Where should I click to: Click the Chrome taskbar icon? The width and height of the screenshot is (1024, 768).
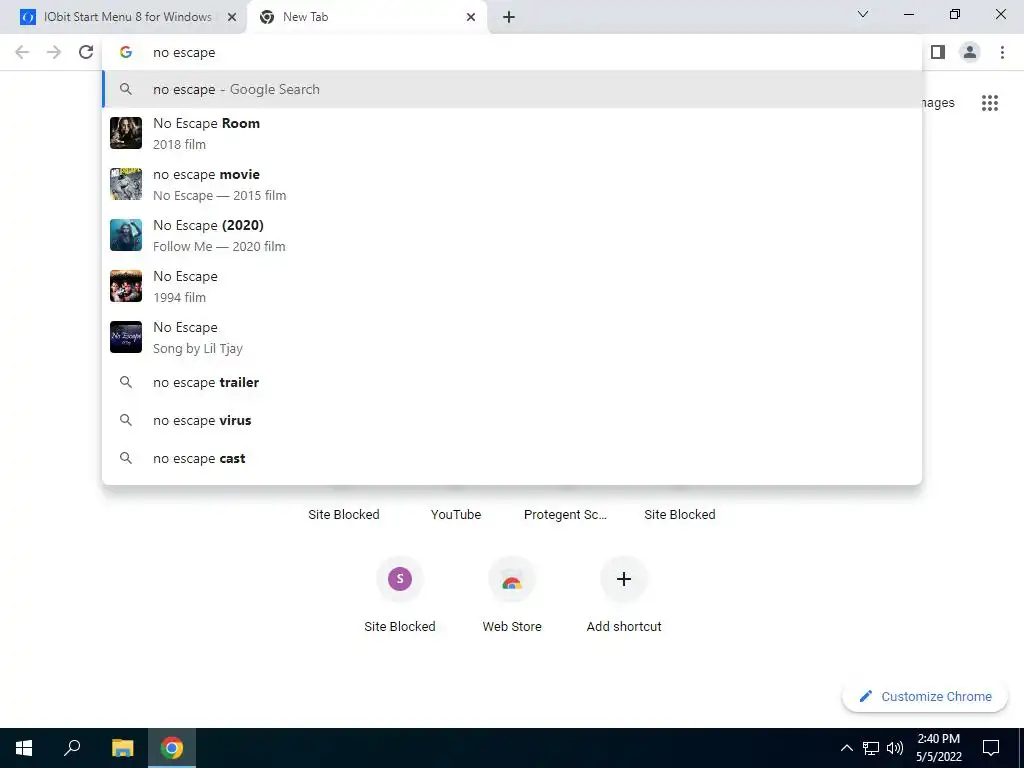tap(172, 748)
